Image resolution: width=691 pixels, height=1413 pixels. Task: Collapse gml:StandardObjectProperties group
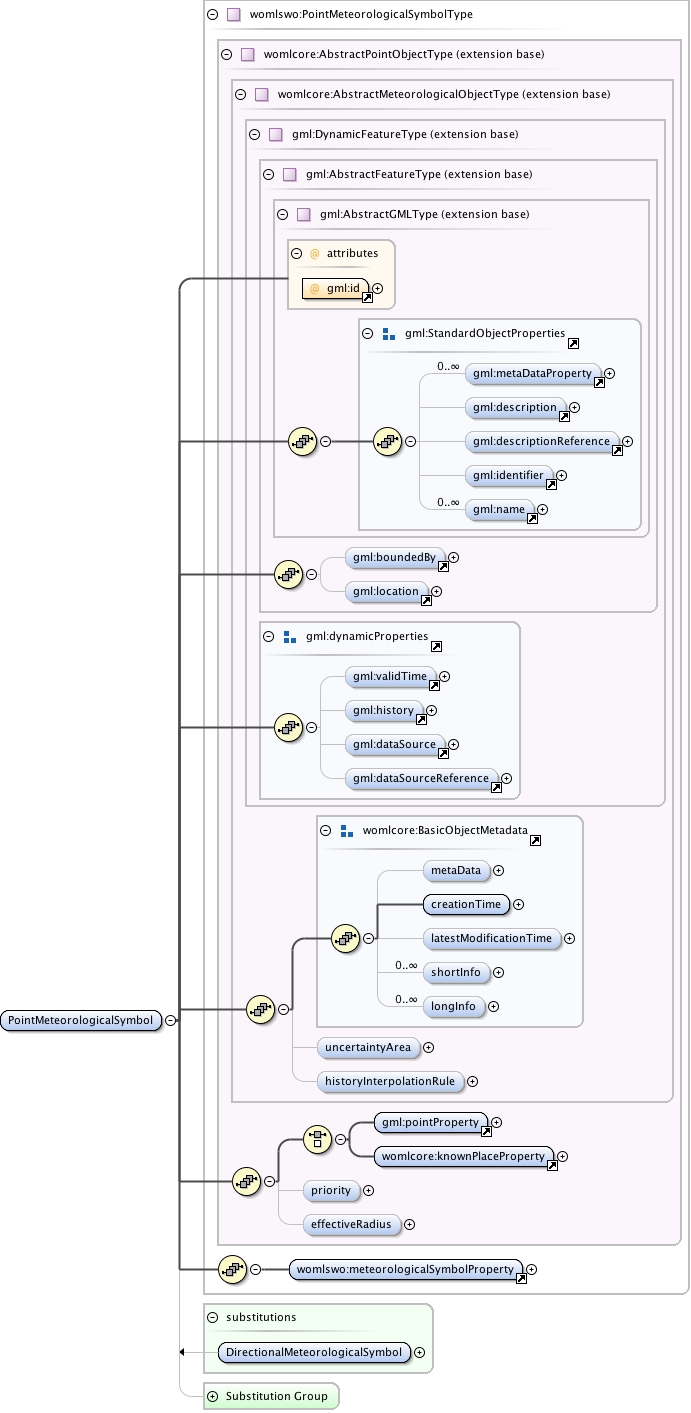[x=367, y=334]
